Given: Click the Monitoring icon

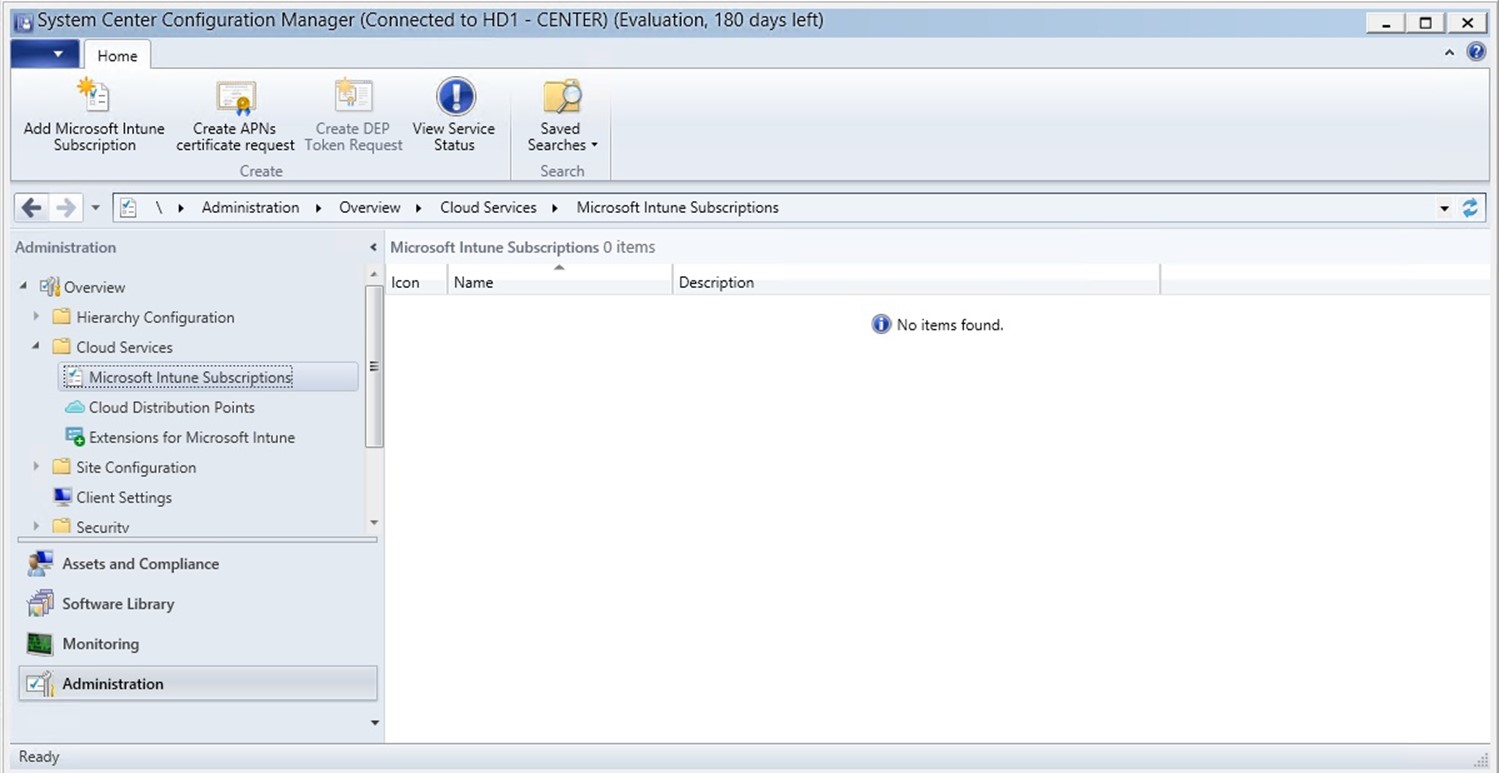Looking at the screenshot, I should click(x=40, y=644).
